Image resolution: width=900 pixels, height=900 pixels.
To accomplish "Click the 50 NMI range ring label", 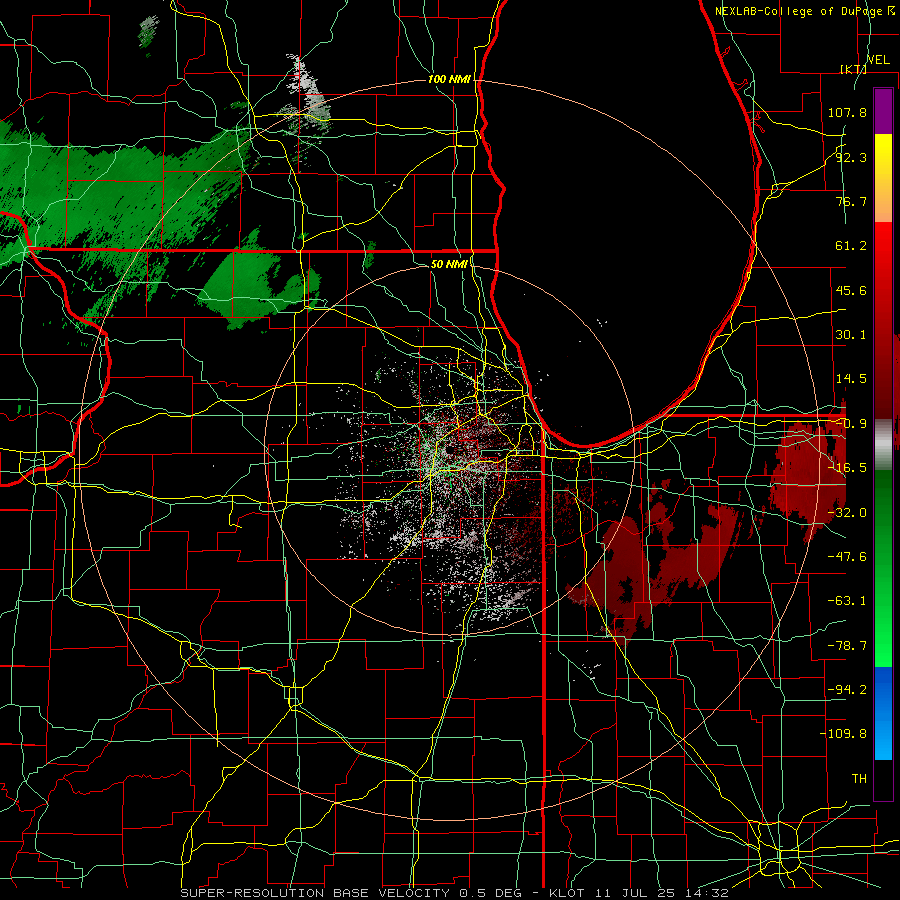I will [x=449, y=265].
